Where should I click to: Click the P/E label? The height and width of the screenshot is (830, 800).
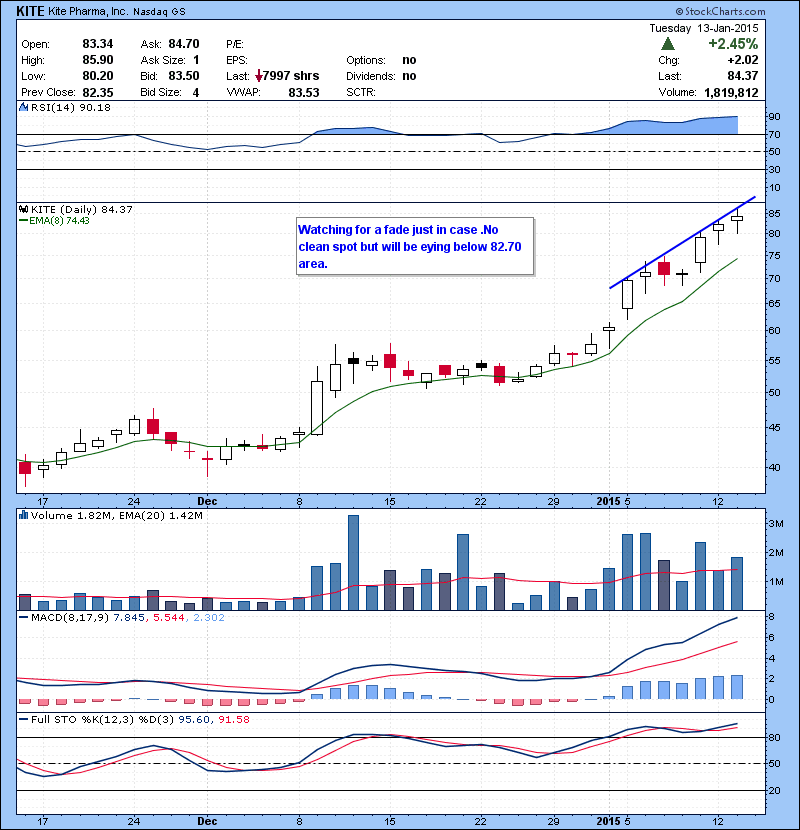235,44
